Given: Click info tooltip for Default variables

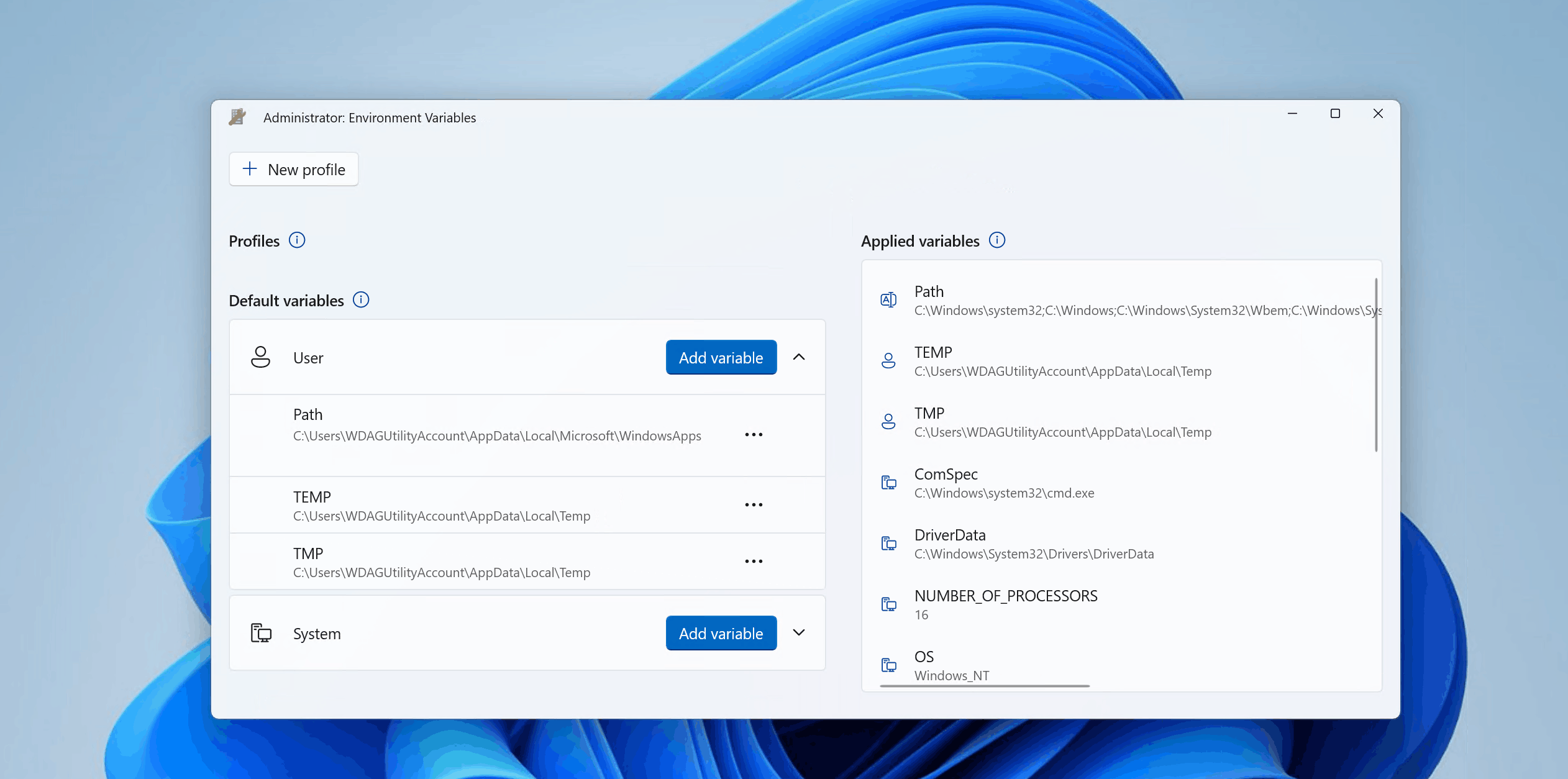Looking at the screenshot, I should point(361,300).
